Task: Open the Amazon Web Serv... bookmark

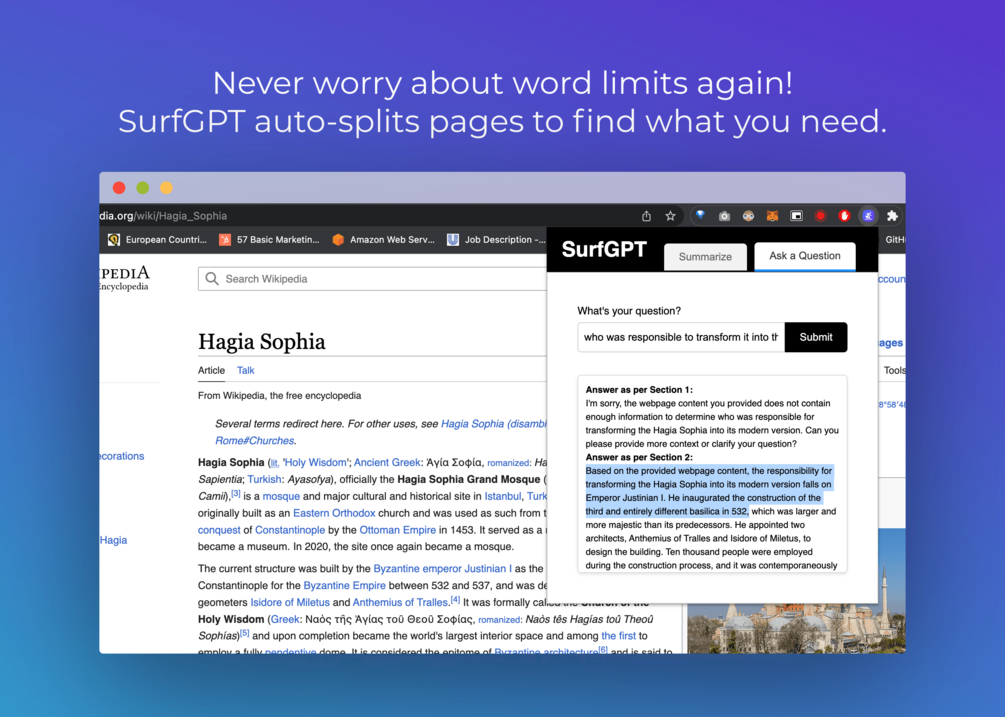Action: (x=383, y=240)
